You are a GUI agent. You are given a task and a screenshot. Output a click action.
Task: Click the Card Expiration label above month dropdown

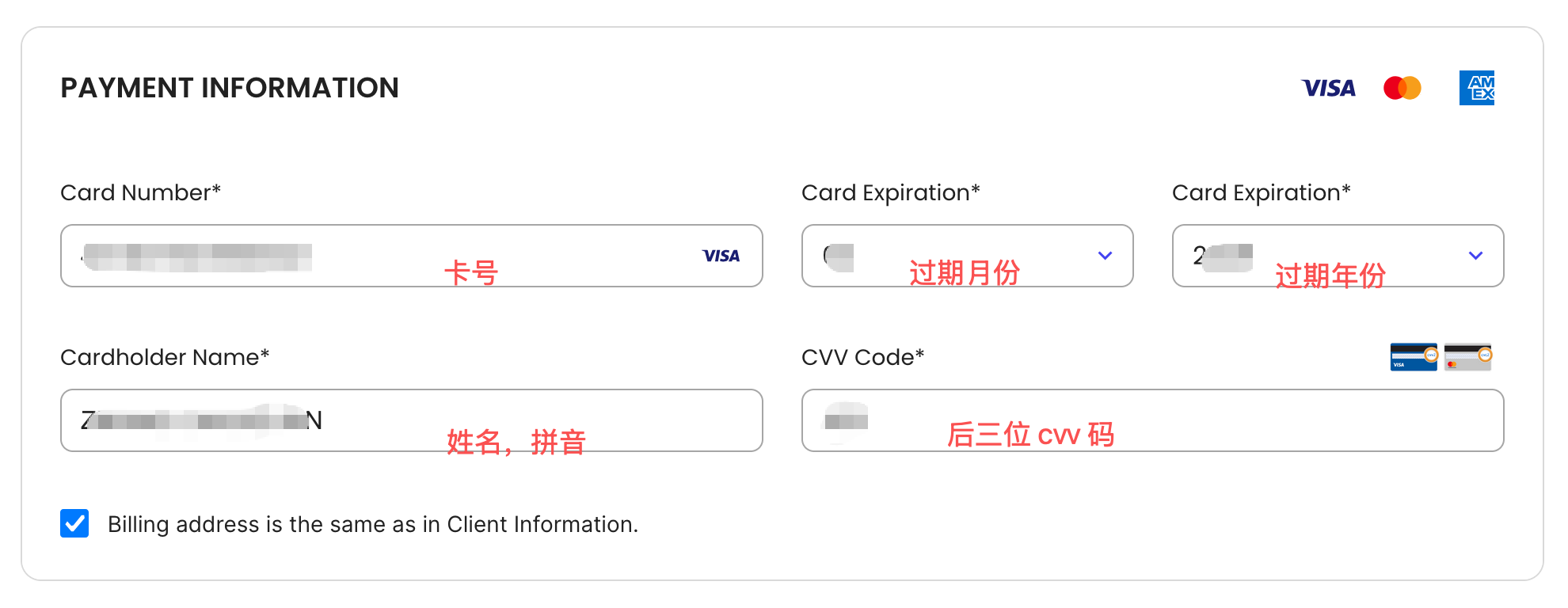pyautogui.click(x=890, y=193)
